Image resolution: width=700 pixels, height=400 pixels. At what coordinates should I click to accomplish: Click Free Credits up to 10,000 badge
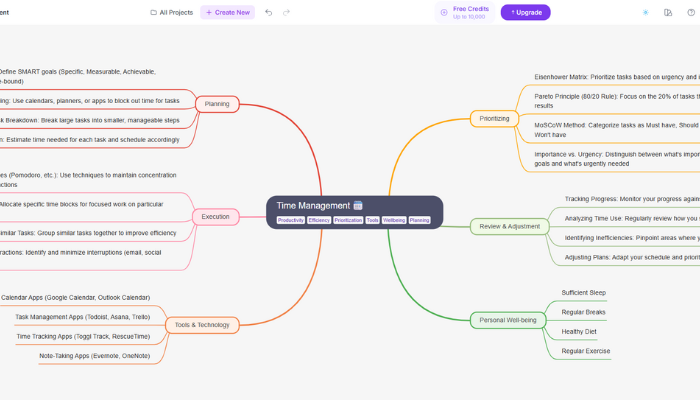(x=465, y=12)
